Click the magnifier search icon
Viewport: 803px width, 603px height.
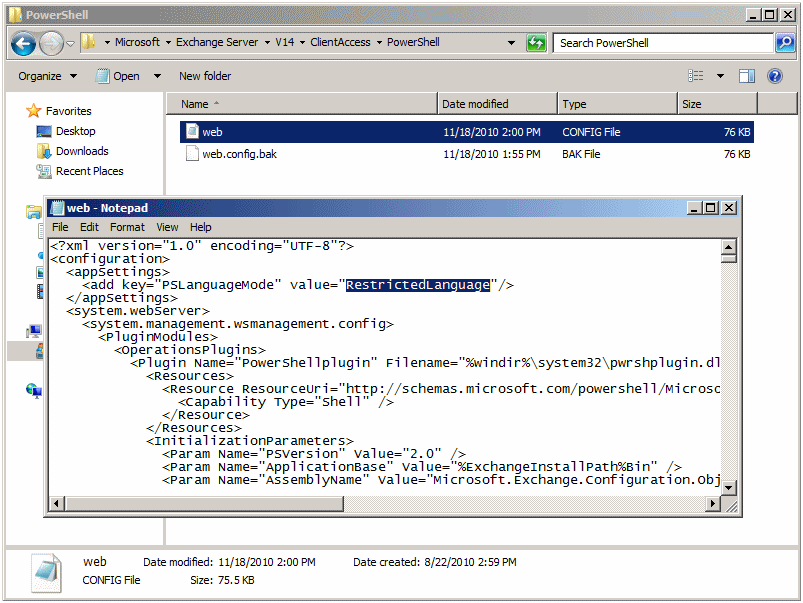pos(785,43)
